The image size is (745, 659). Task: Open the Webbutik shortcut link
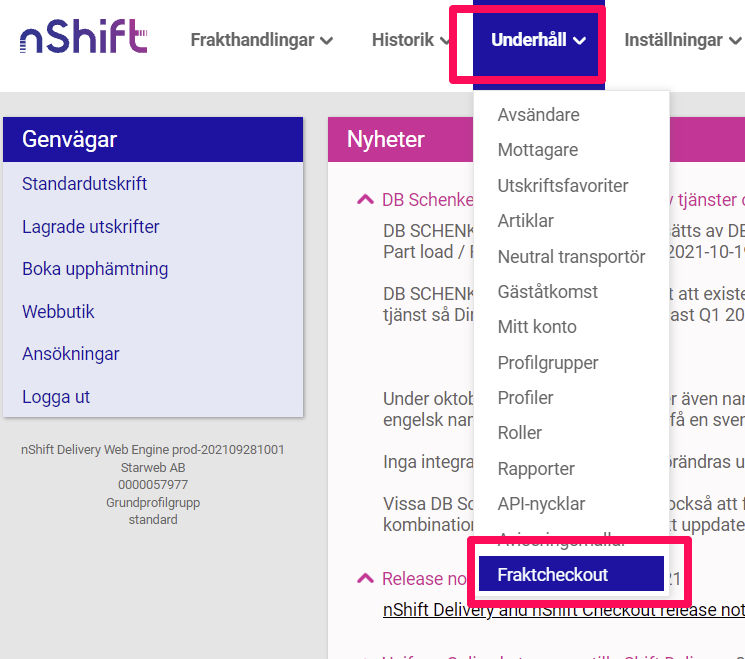(58, 312)
